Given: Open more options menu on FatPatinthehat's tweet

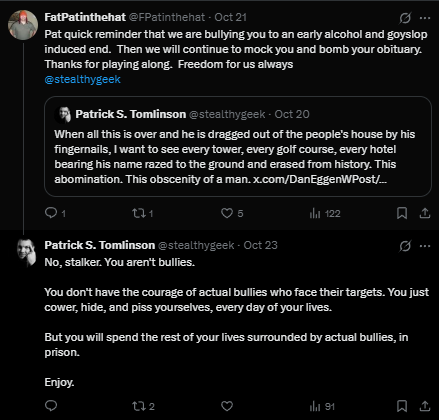Looking at the screenshot, I should [x=425, y=18].
